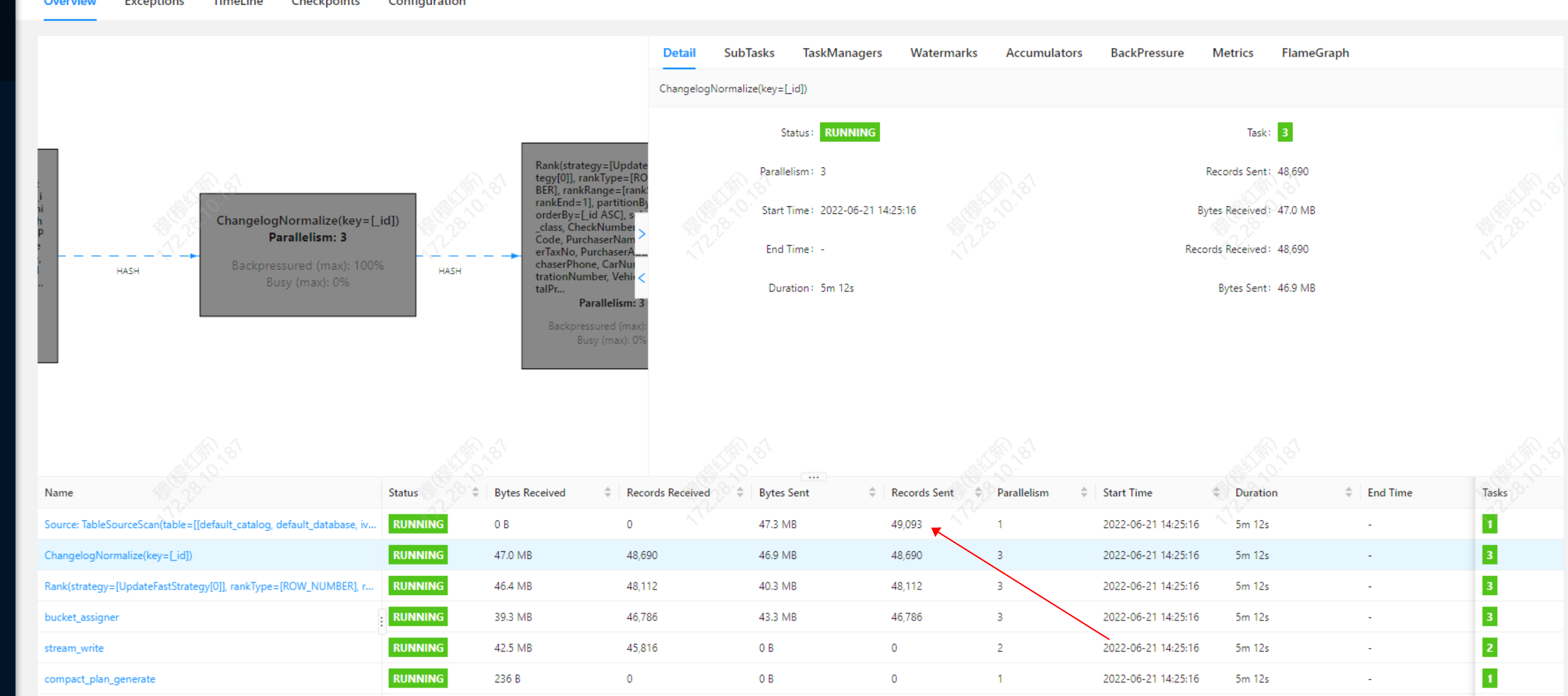The height and width of the screenshot is (696, 1568).
Task: Open the Exceptions tab
Action: [154, 4]
